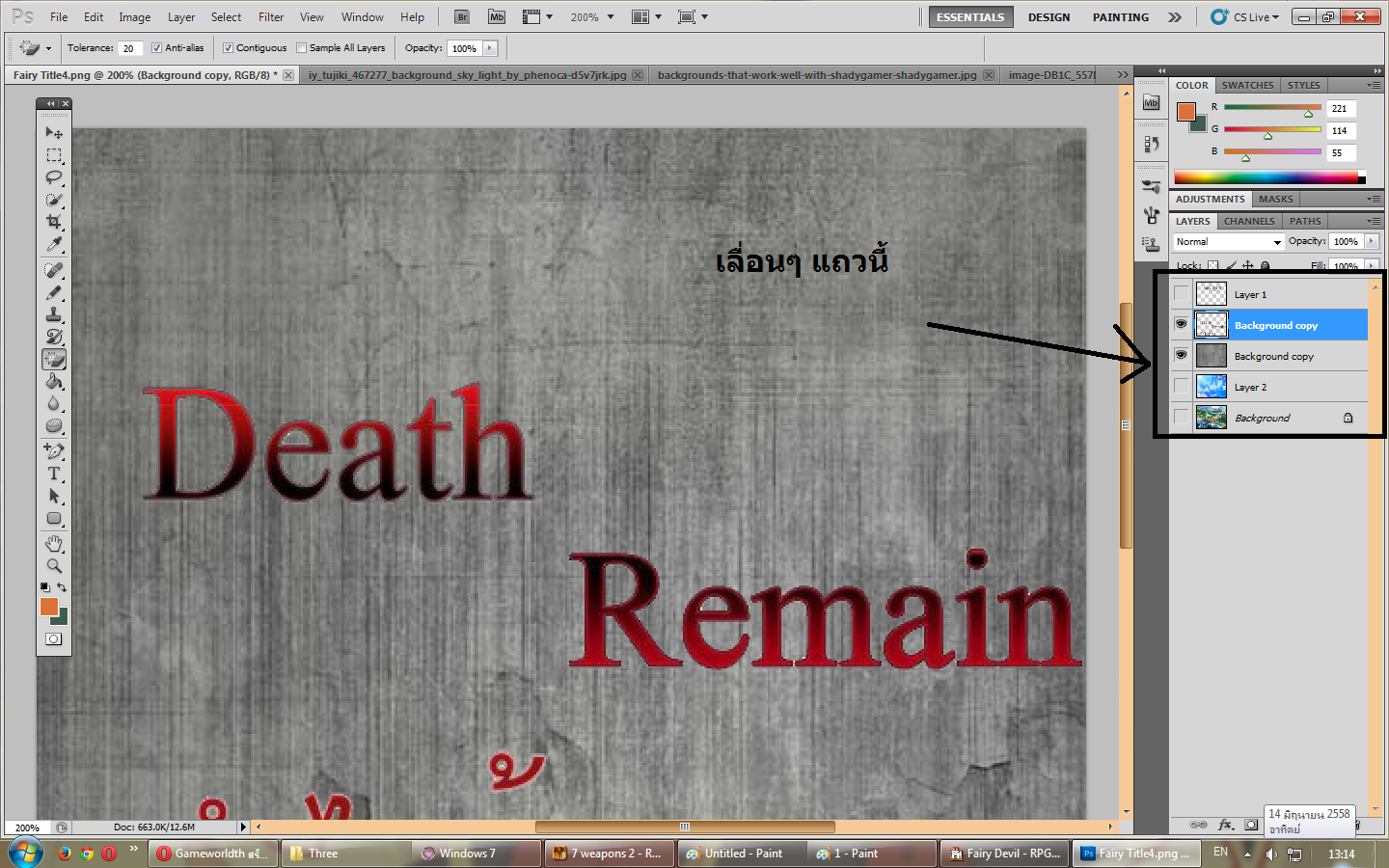Open the Layers panel opacity slider arrow
The height and width of the screenshot is (868, 1389).
tap(1371, 241)
